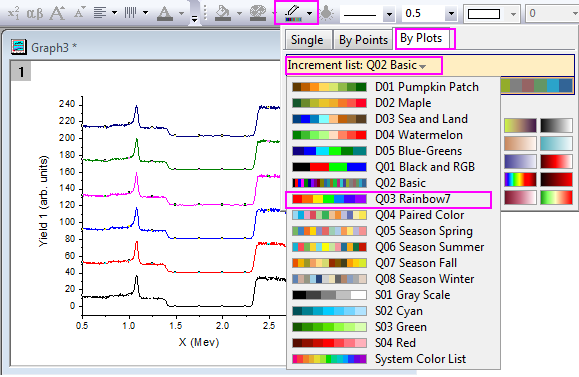Click the lighting bulb icon
Screen dimensions: 579x377
coord(327,14)
